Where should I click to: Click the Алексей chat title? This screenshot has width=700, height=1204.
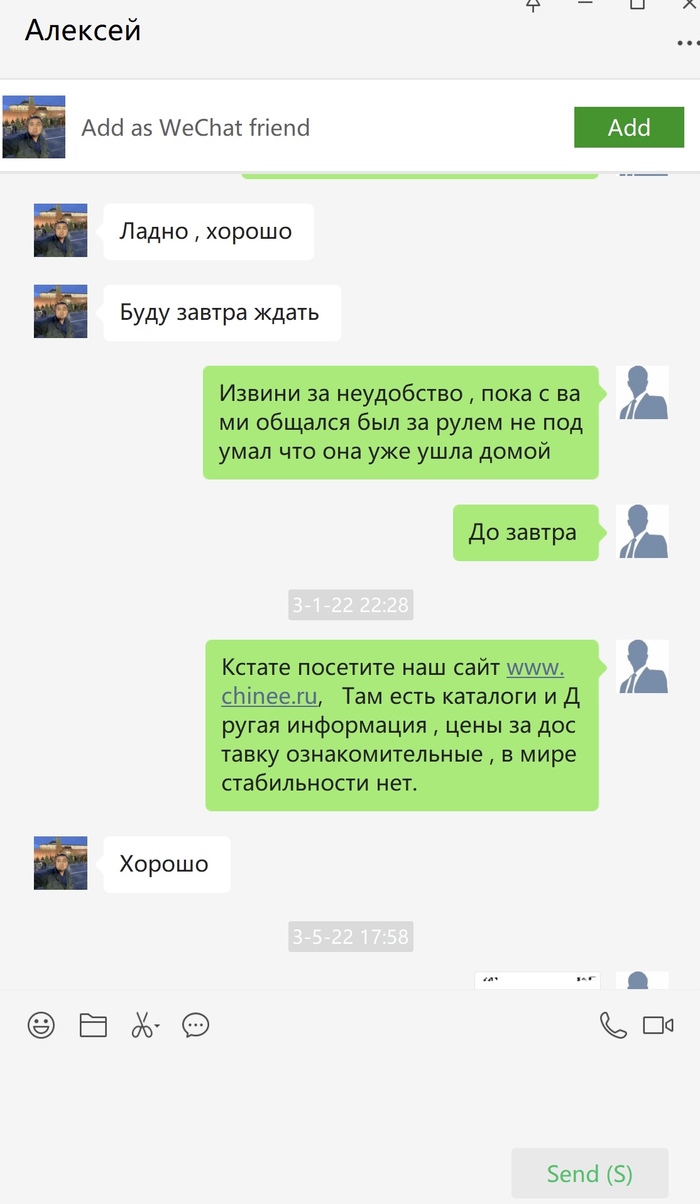point(83,30)
